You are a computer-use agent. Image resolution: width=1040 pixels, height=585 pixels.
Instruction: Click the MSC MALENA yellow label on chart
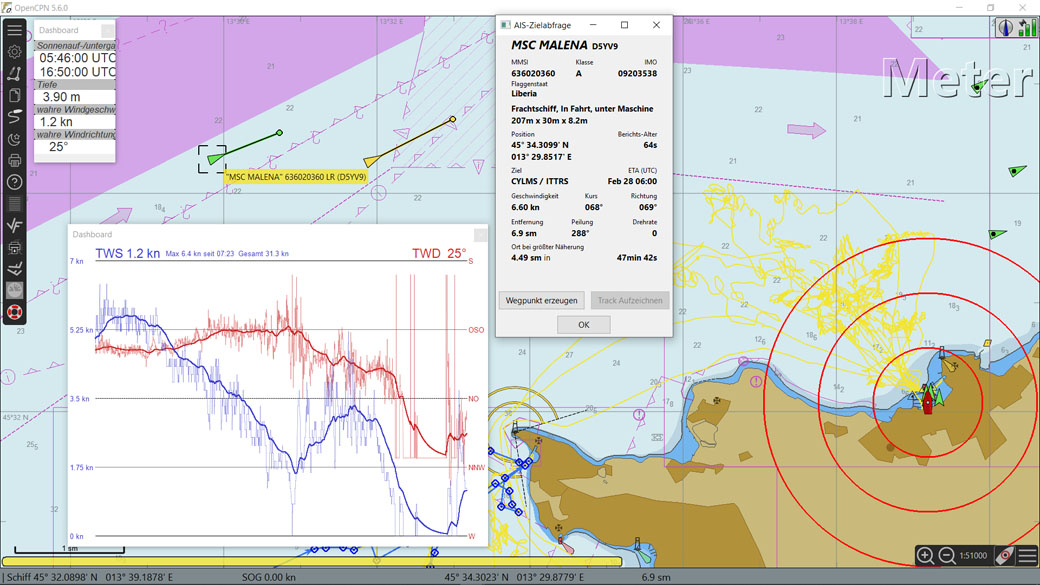tap(295, 177)
